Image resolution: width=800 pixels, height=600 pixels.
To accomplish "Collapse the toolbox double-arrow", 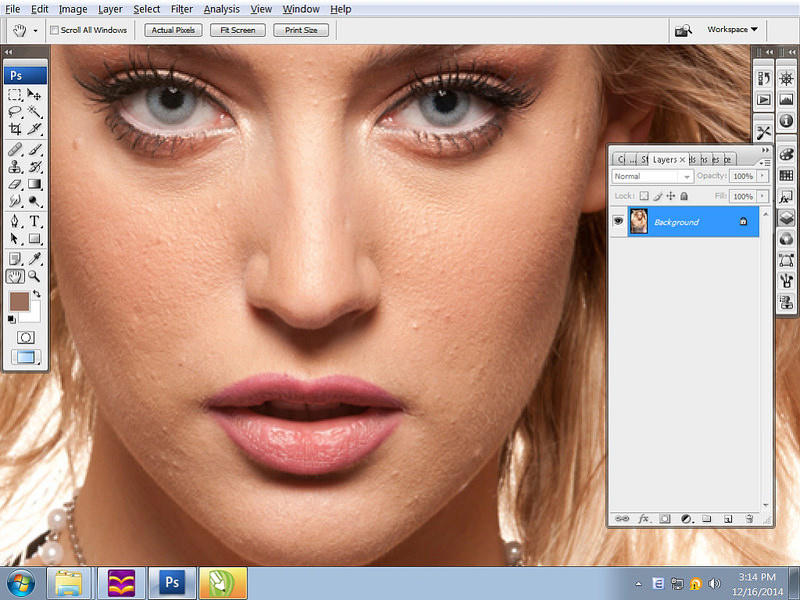I will [8, 52].
